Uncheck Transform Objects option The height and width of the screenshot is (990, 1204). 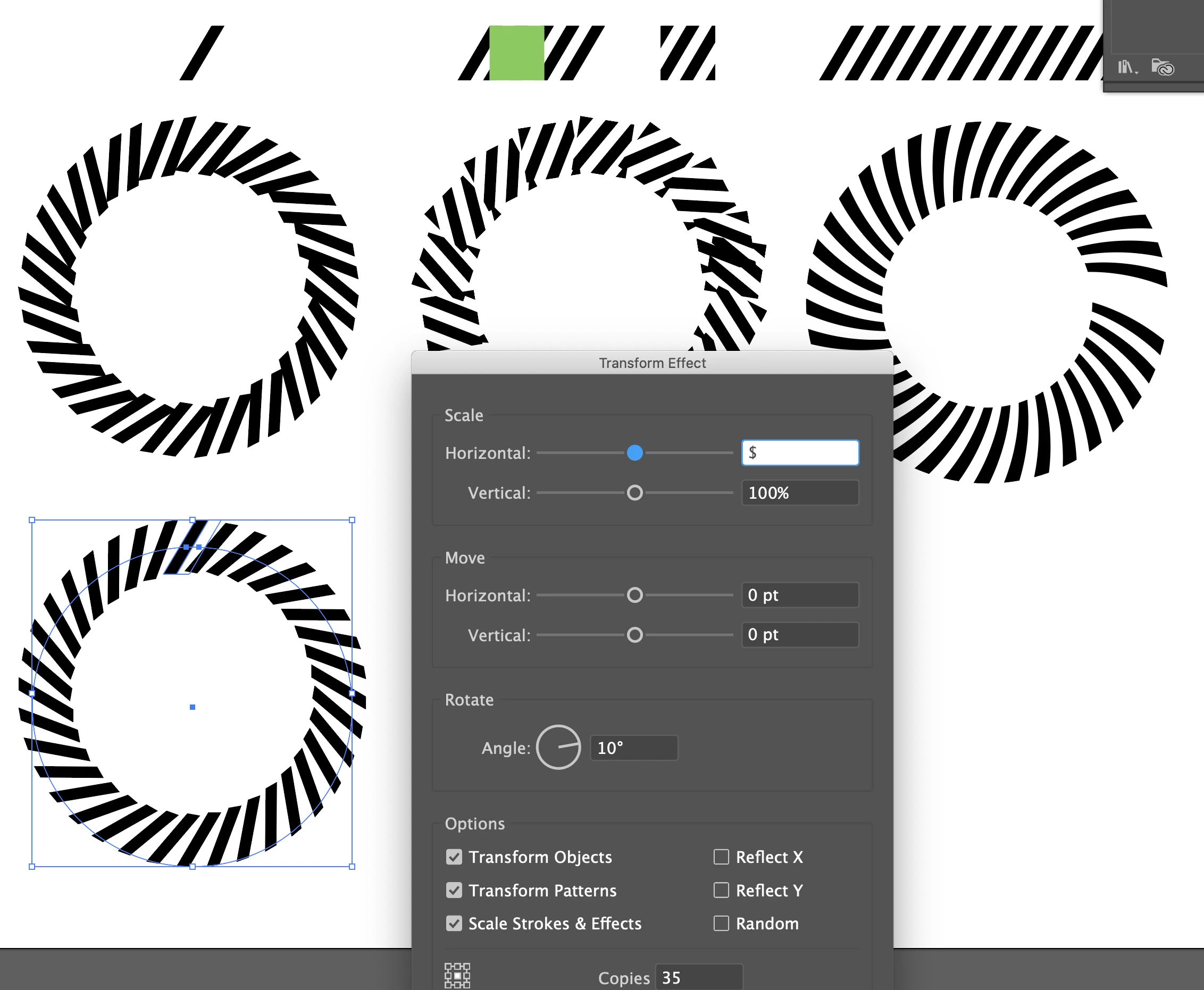[x=454, y=857]
